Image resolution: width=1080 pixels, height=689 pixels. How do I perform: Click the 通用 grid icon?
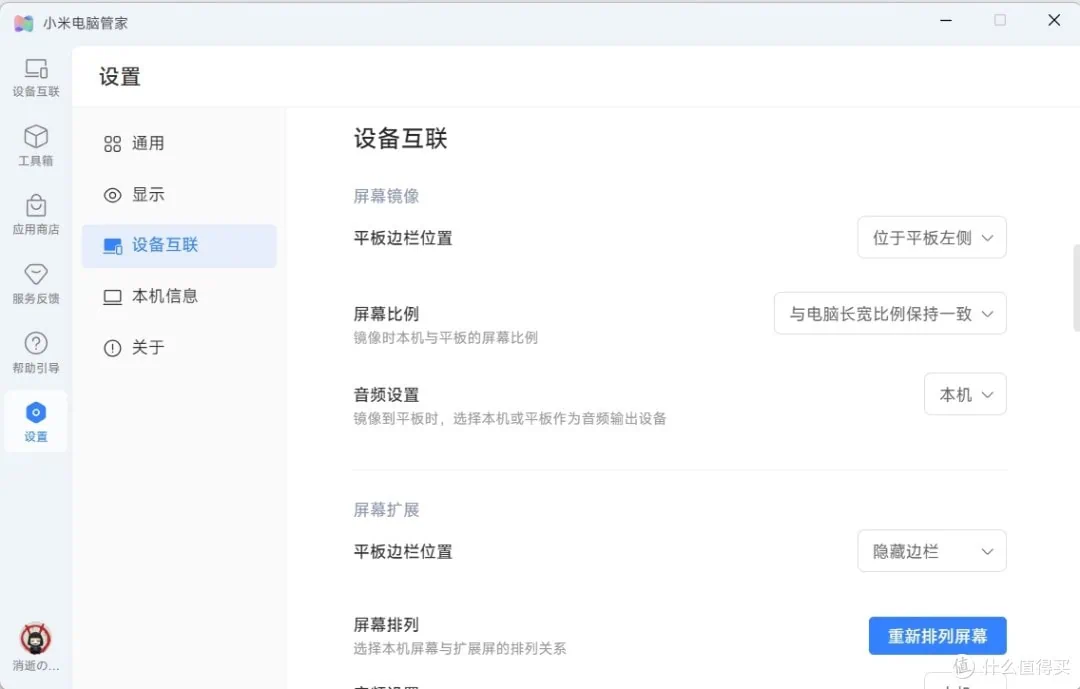112,143
